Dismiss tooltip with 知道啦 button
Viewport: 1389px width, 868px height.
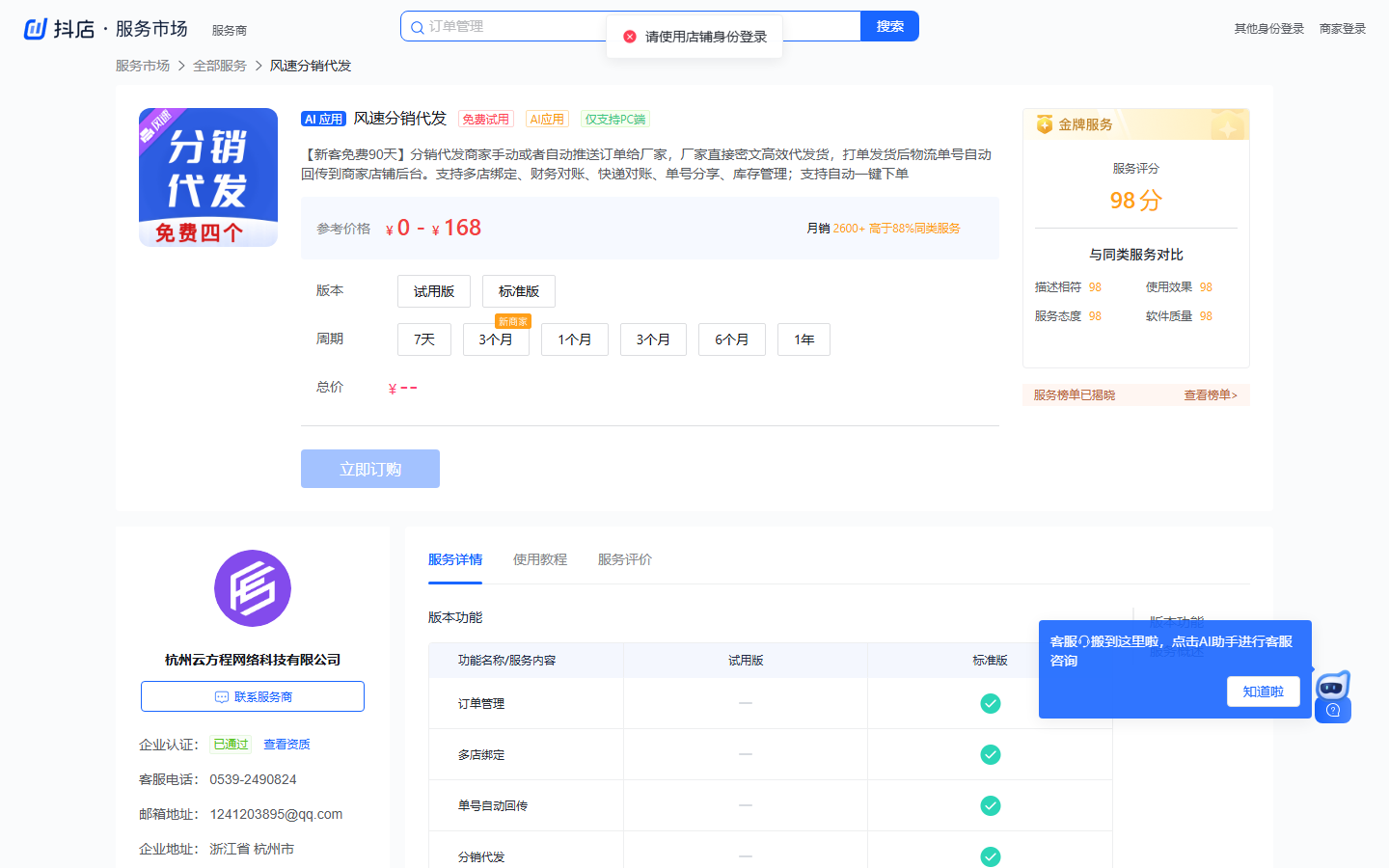click(x=1264, y=692)
